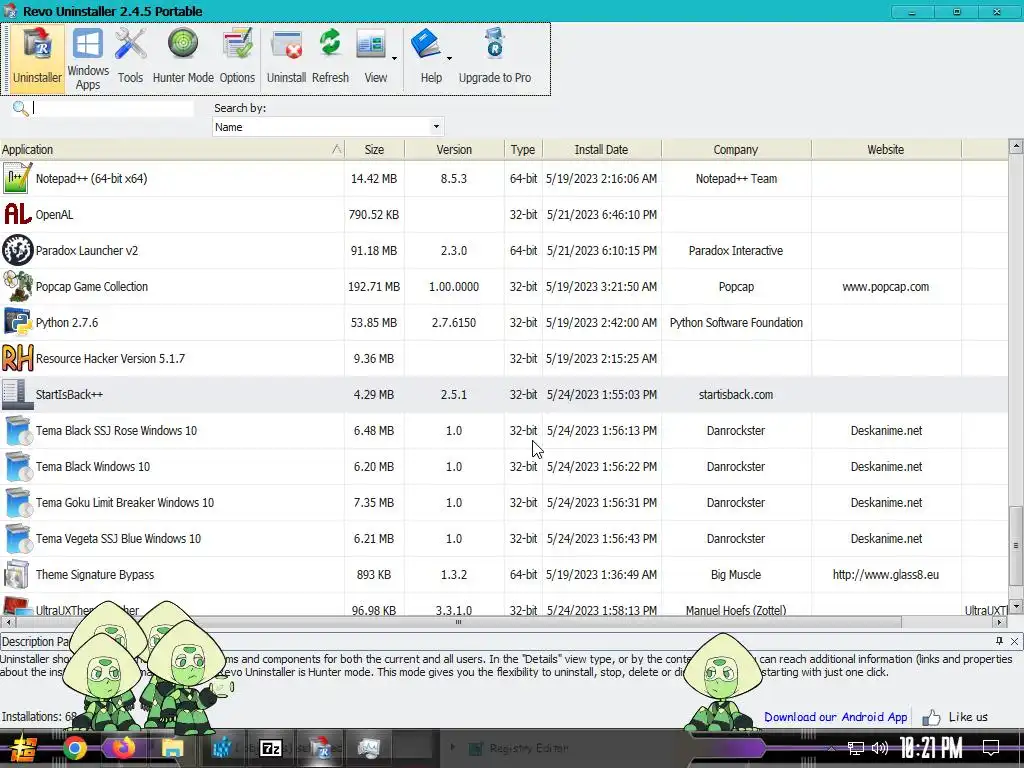Viewport: 1024px width, 768px height.
Task: Open File Explorer from taskbar
Action: coord(172,748)
